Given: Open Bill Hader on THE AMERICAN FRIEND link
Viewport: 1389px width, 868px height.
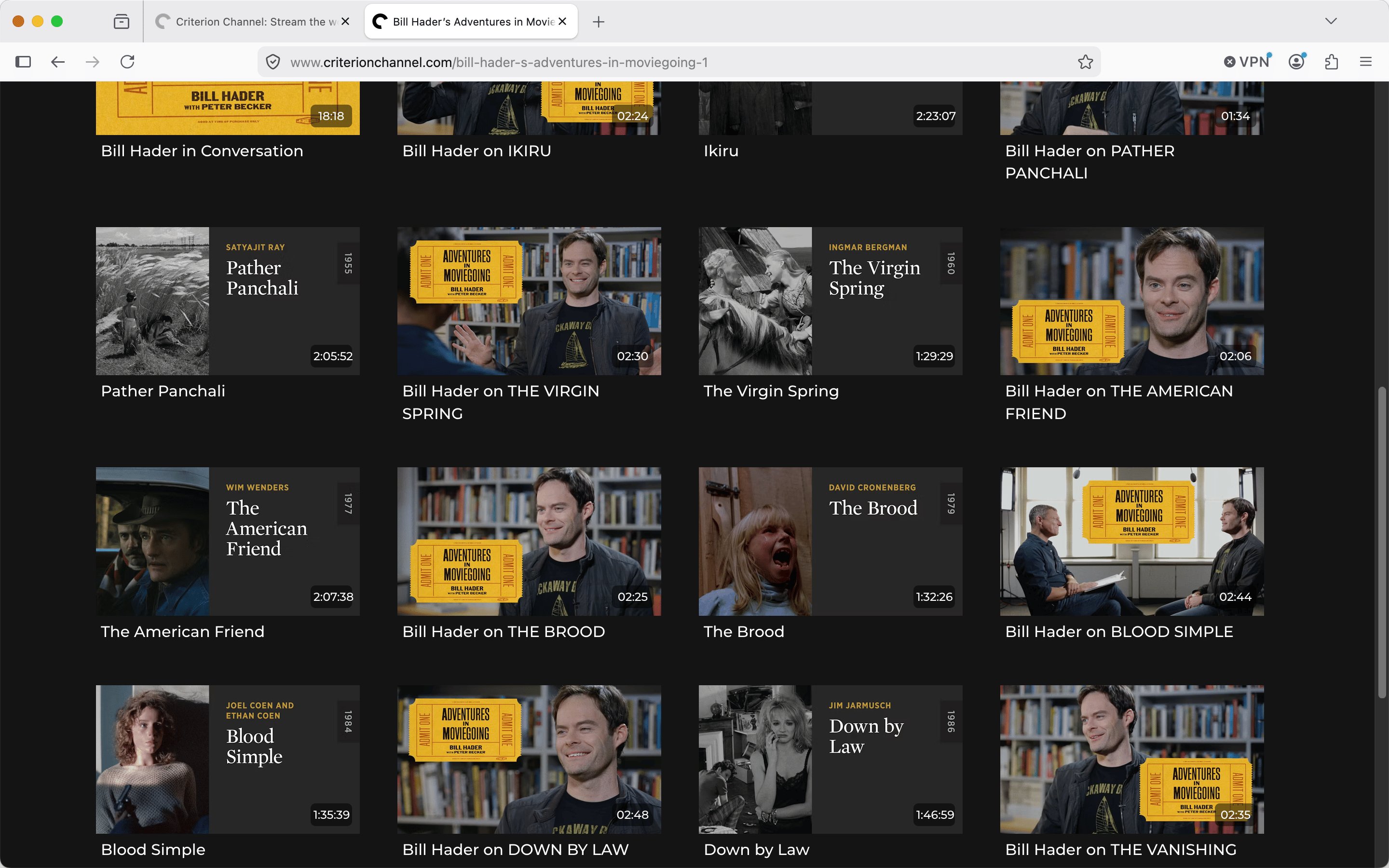Looking at the screenshot, I should [x=1118, y=402].
